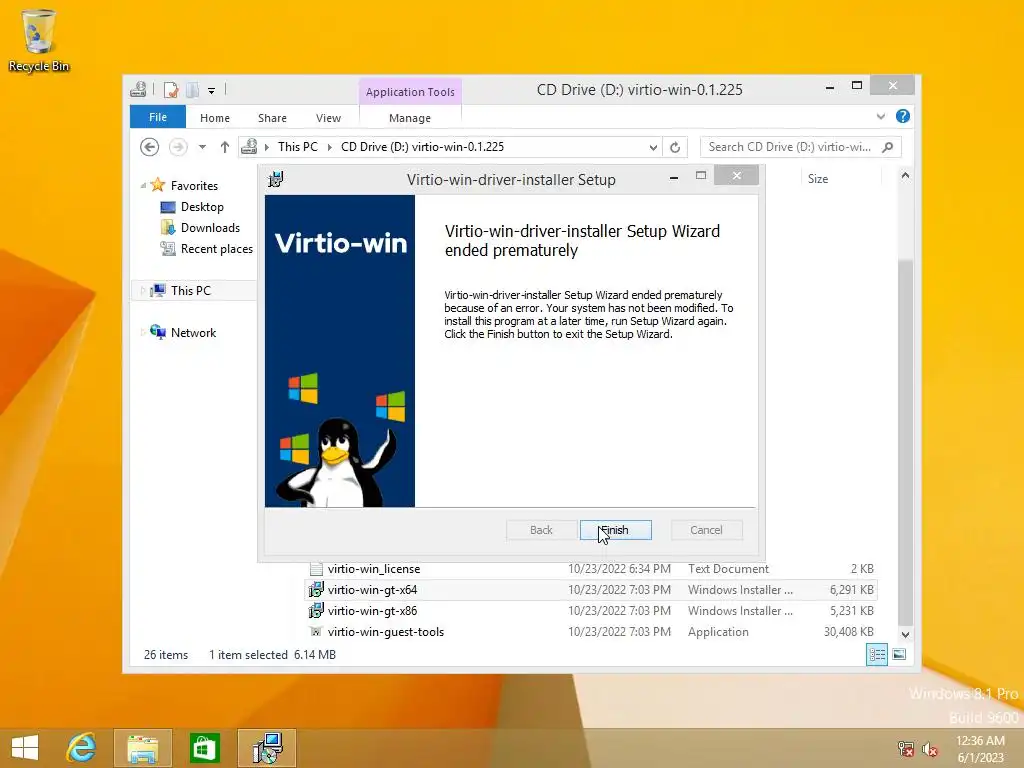Open the File tab in Explorer ribbon
This screenshot has width=1024, height=768.
coord(158,117)
